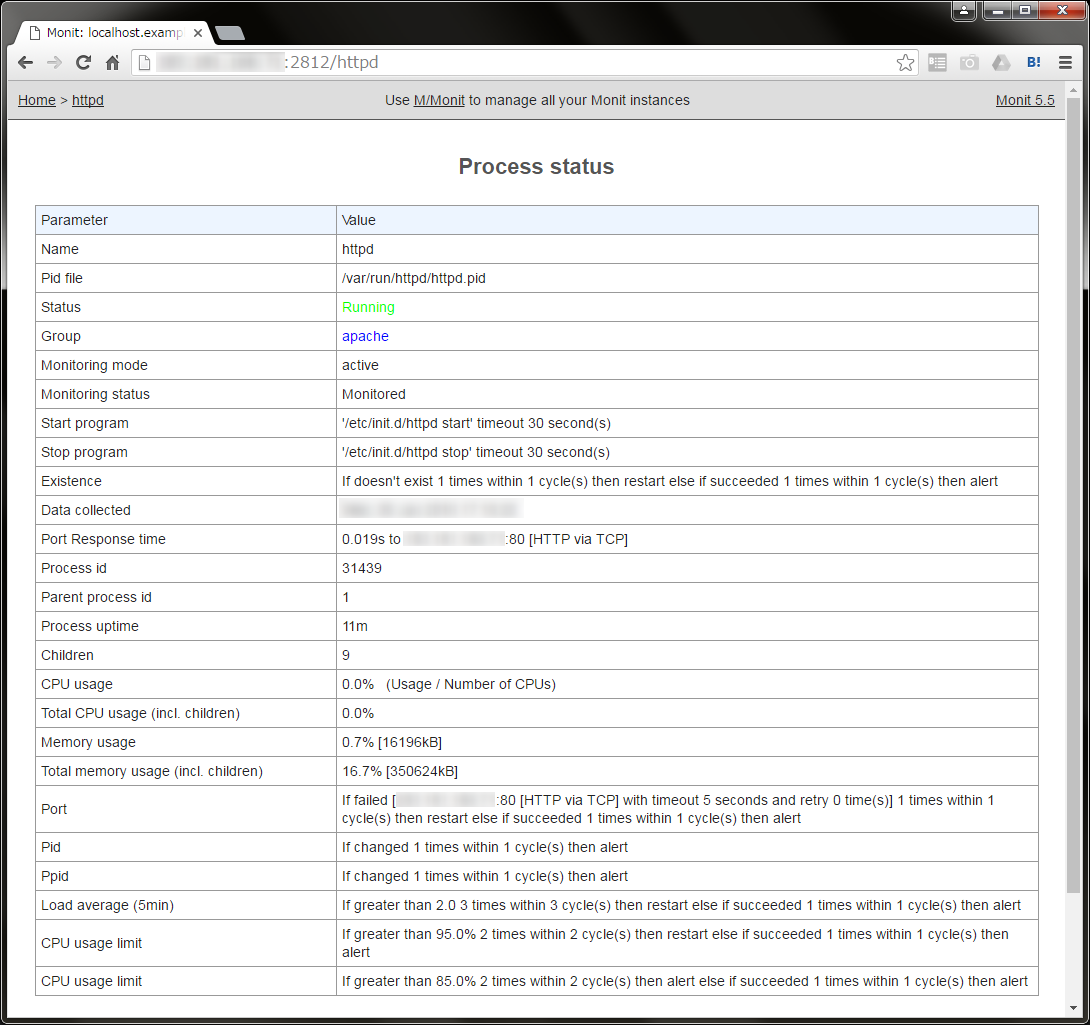Click the Home breadcrumb link

coord(37,100)
